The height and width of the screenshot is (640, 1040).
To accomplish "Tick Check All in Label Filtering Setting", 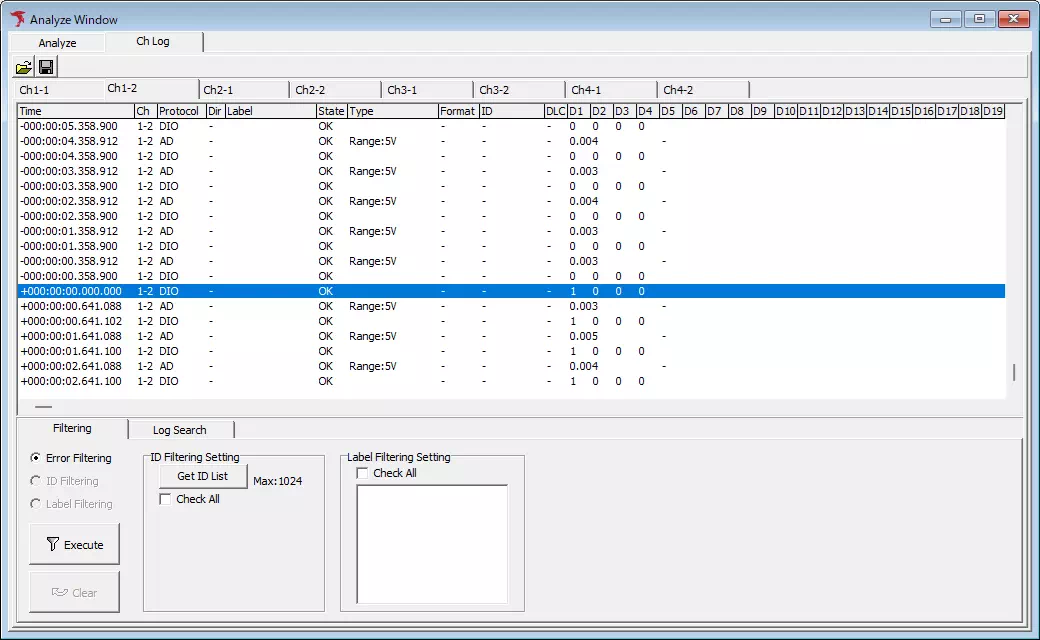I will (x=362, y=473).
